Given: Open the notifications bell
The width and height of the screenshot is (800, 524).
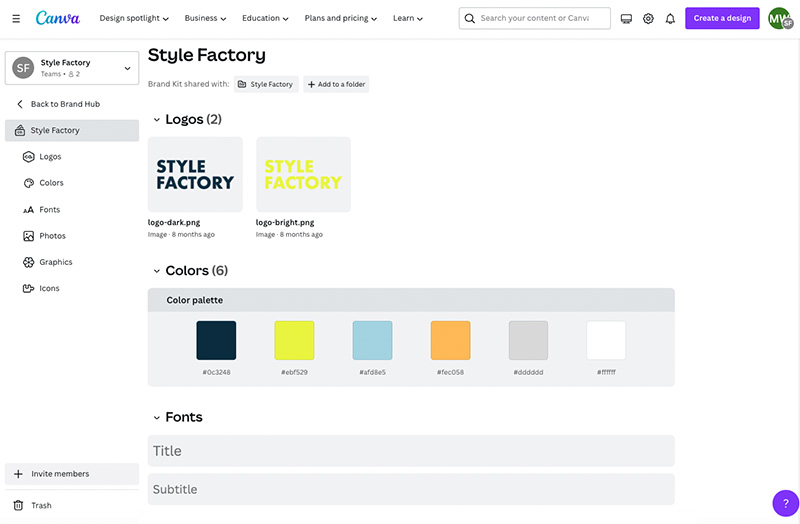Looking at the screenshot, I should (x=670, y=19).
